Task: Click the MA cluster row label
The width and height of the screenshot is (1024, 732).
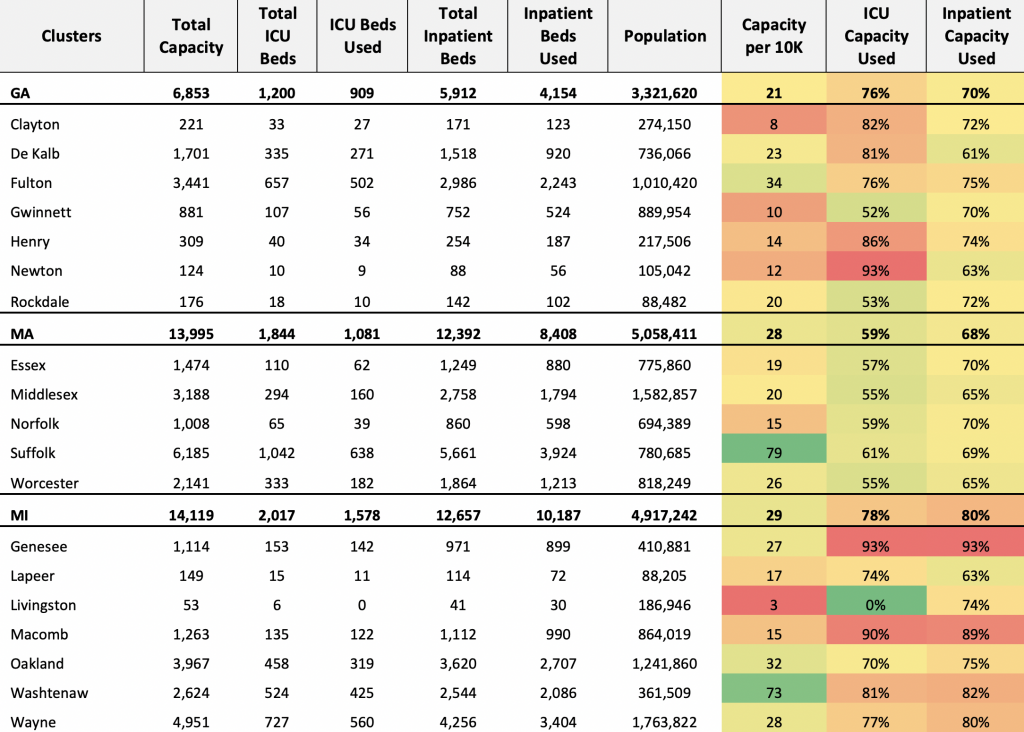Action: coord(22,334)
